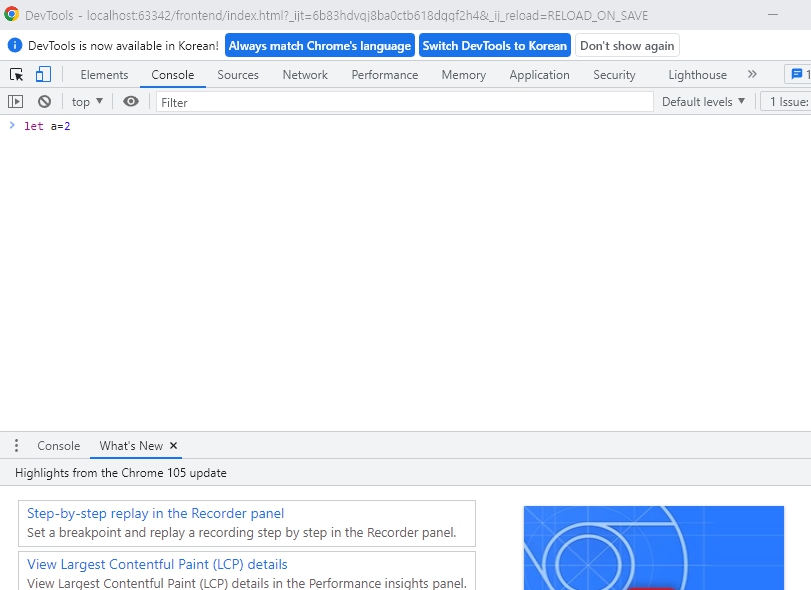
Task: Click Always match Chrome's language button
Action: (320, 46)
